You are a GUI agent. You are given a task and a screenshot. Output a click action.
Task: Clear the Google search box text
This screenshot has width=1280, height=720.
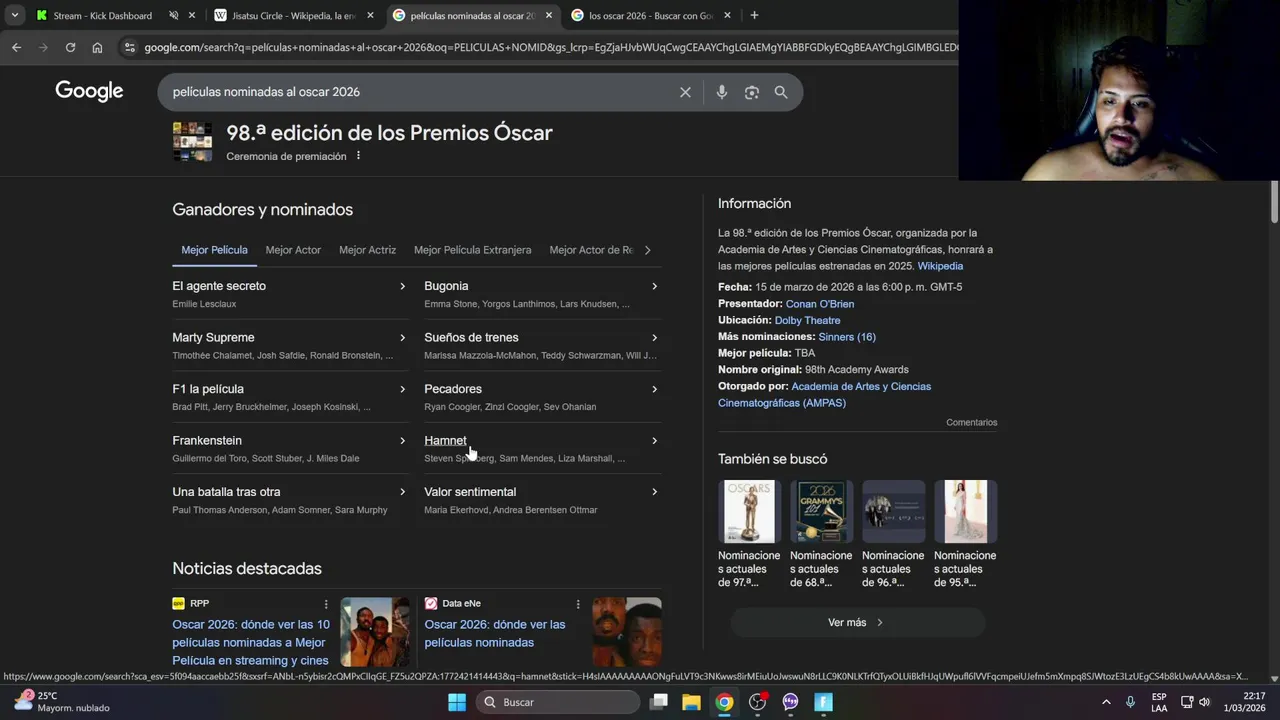tap(685, 92)
